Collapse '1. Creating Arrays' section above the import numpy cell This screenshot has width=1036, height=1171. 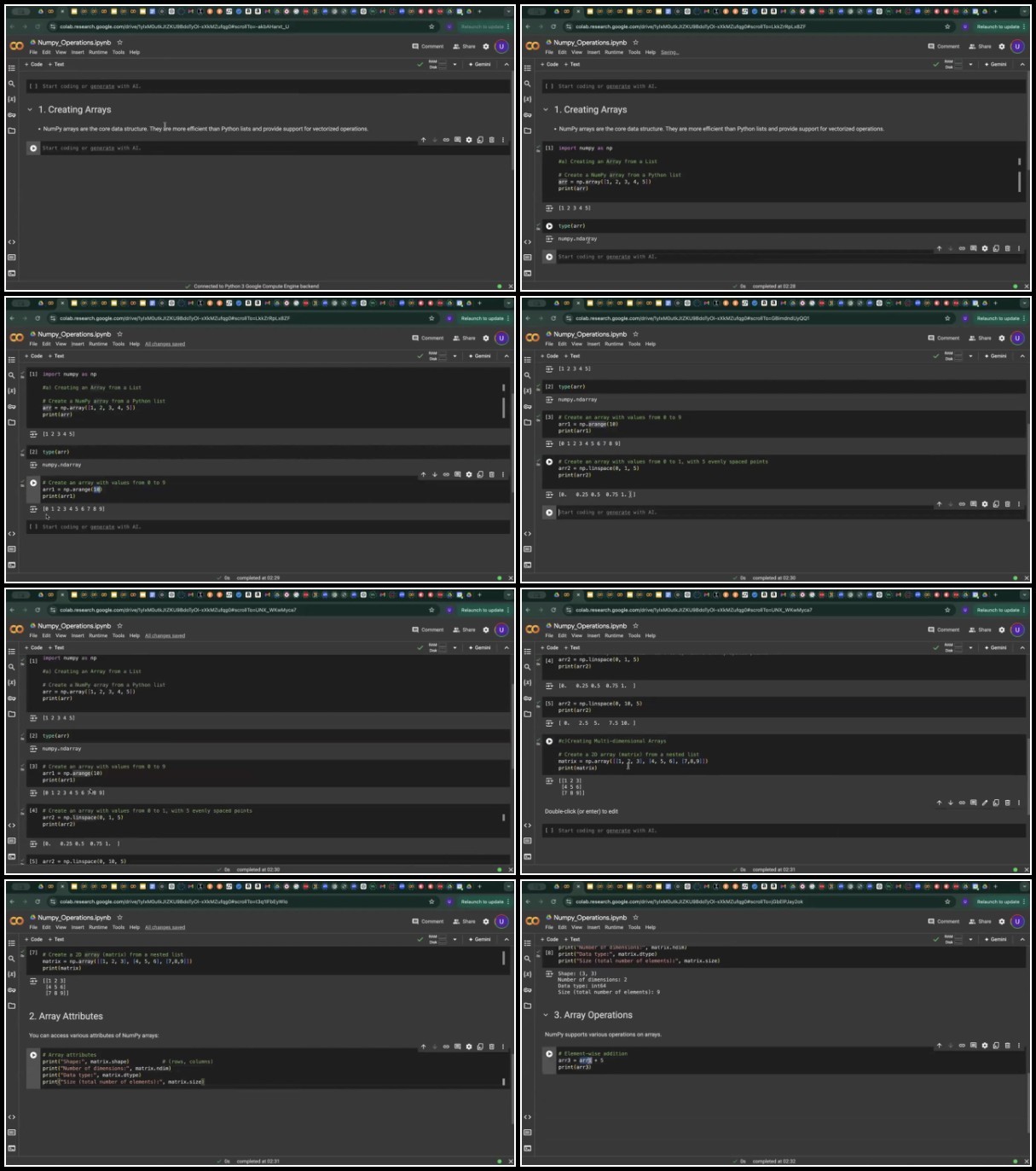[x=546, y=109]
